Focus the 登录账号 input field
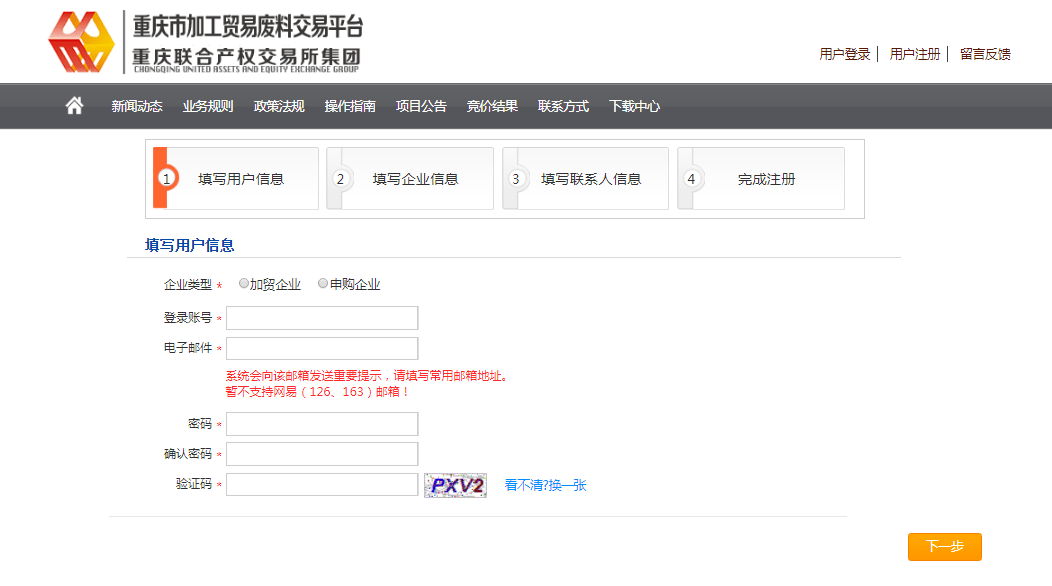Viewport: 1052px width, 586px height. 322,318
